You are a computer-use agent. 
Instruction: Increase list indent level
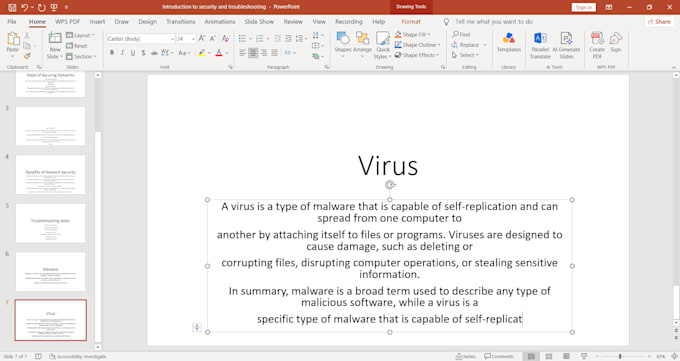click(288, 39)
